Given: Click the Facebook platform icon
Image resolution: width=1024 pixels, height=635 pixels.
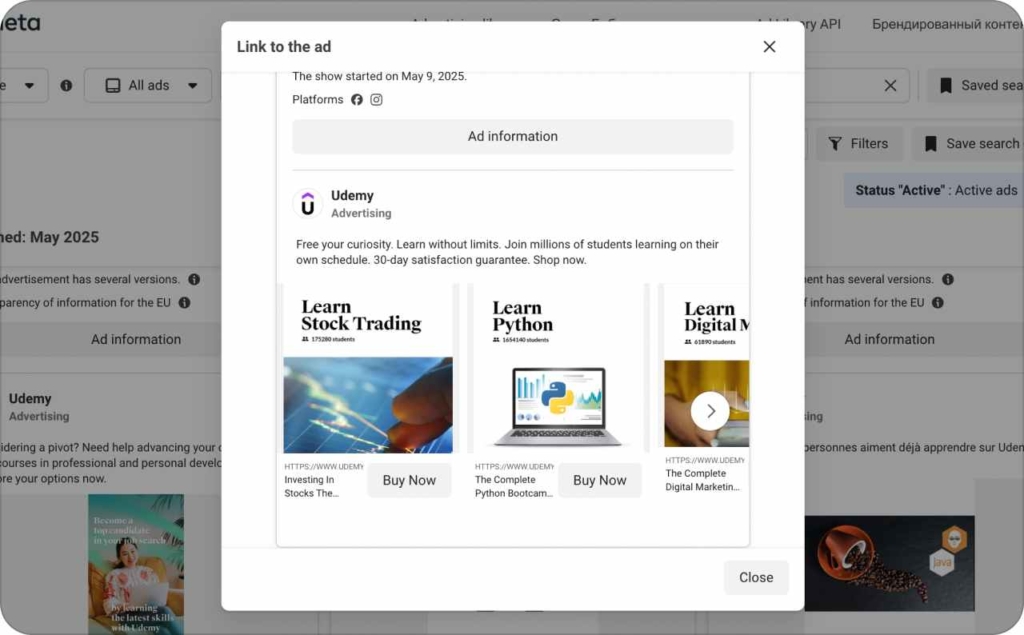Looking at the screenshot, I should [x=357, y=100].
